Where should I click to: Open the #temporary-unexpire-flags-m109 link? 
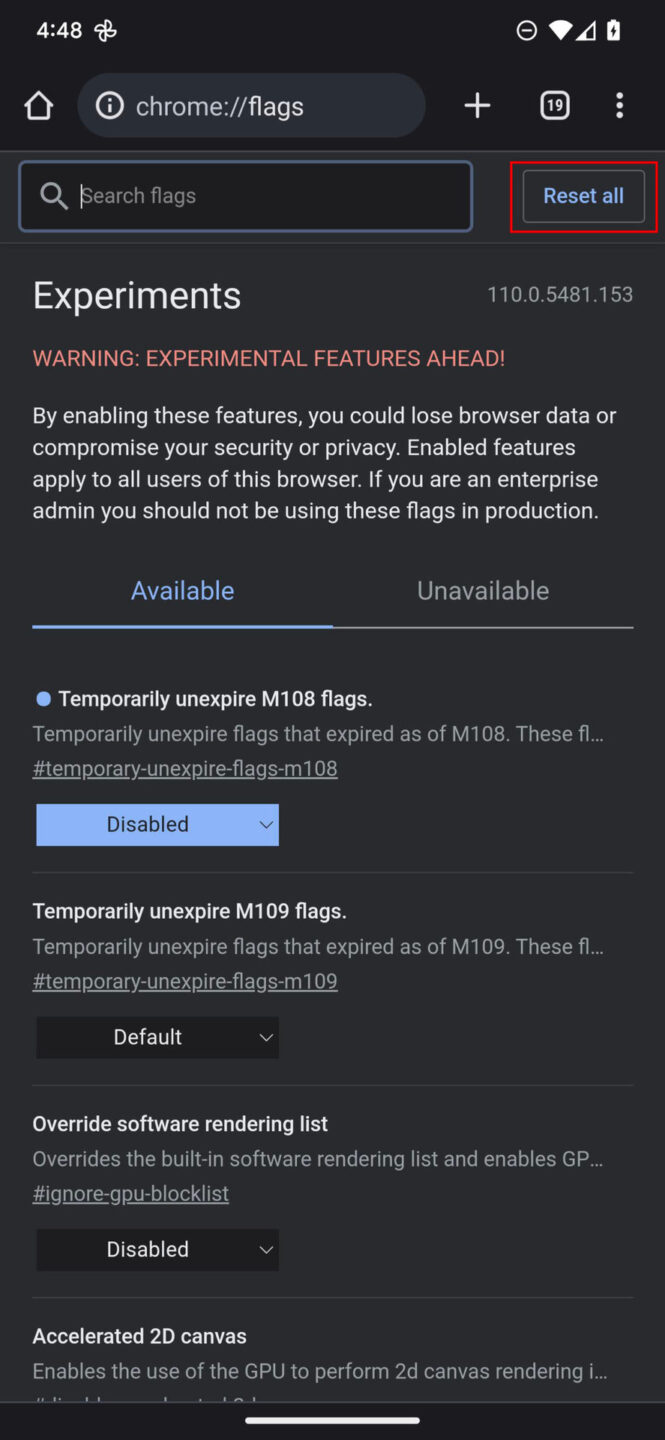(x=185, y=981)
